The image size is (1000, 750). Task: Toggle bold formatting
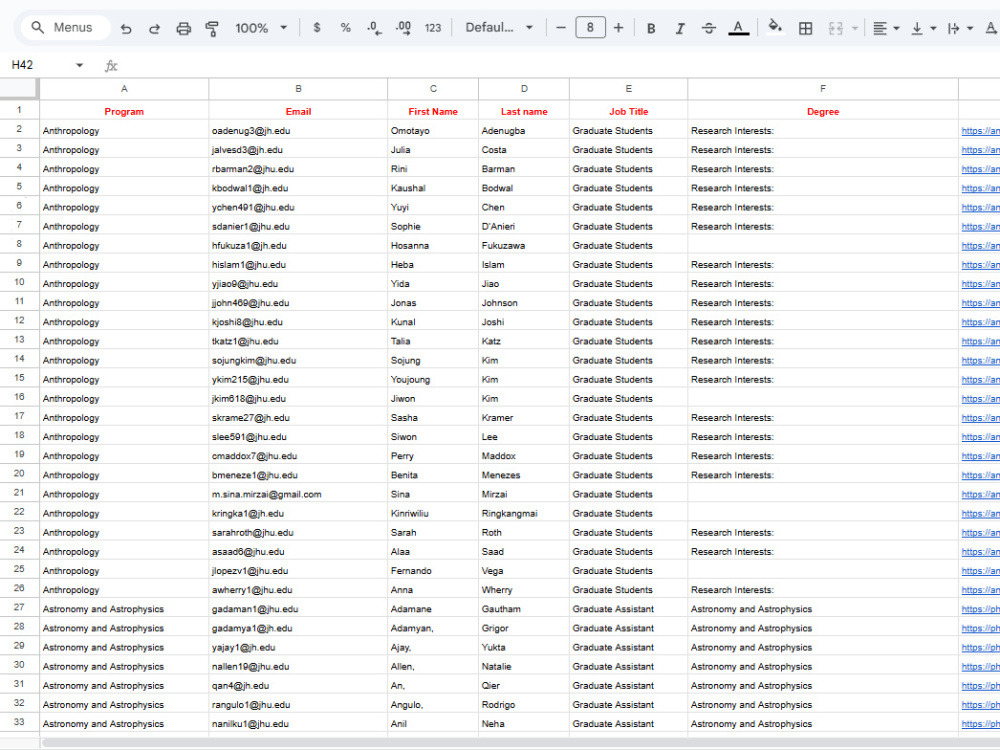point(651,28)
